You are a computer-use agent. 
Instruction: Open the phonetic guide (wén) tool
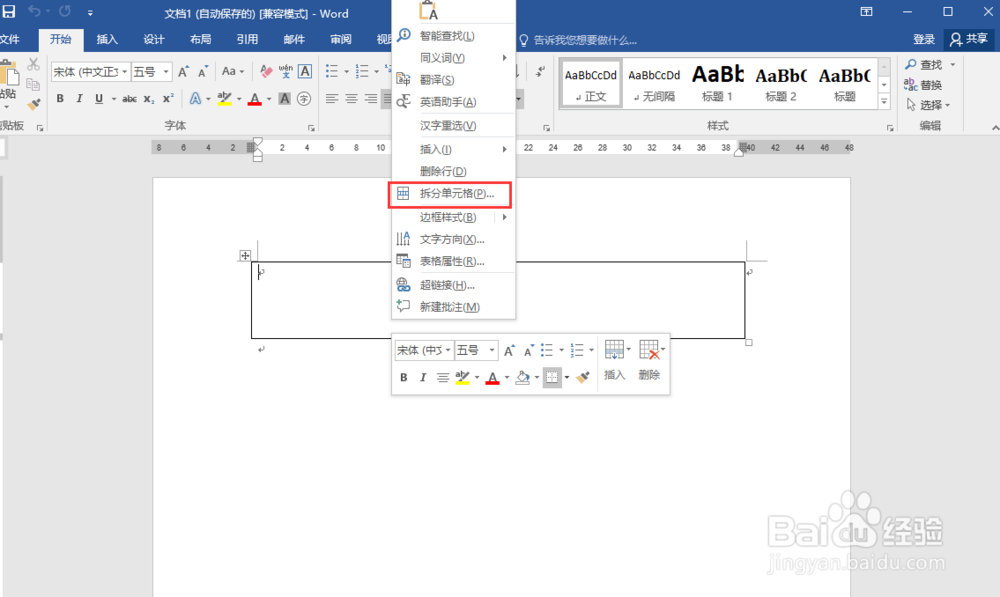(286, 71)
